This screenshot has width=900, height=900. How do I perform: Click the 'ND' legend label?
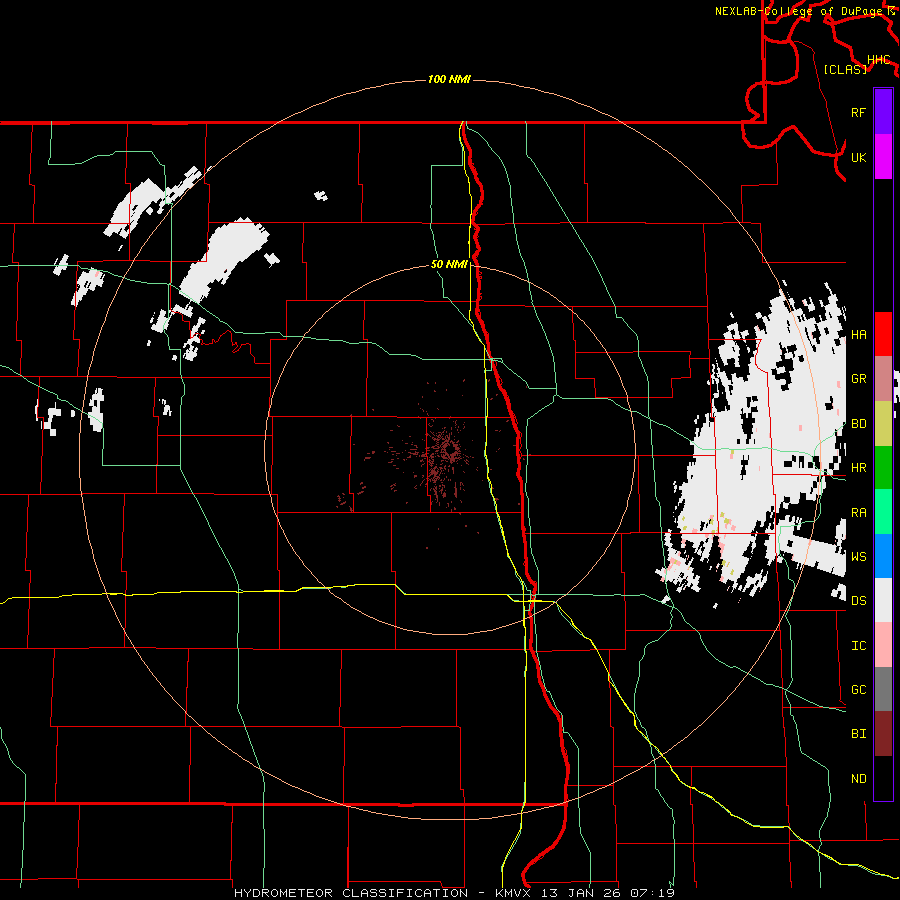(x=858, y=778)
